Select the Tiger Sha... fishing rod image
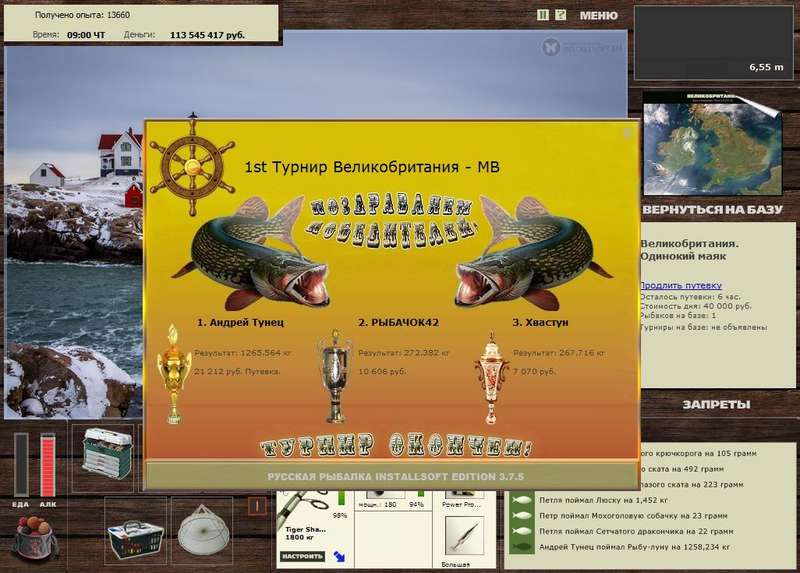800x573 pixels. (303, 507)
